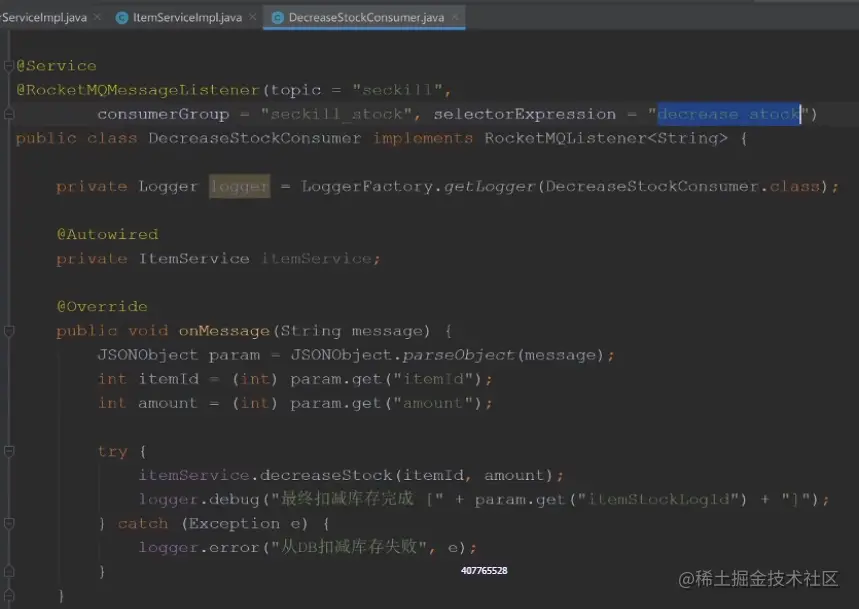859x609 pixels.
Task: Click RocketMQListener<String> interface name
Action: 606,138
